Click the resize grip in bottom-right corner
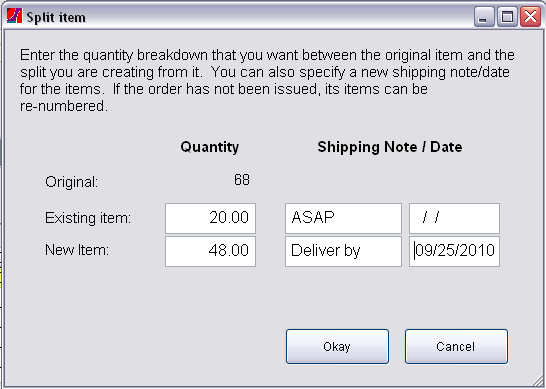This screenshot has width=546, height=389. click(x=538, y=381)
